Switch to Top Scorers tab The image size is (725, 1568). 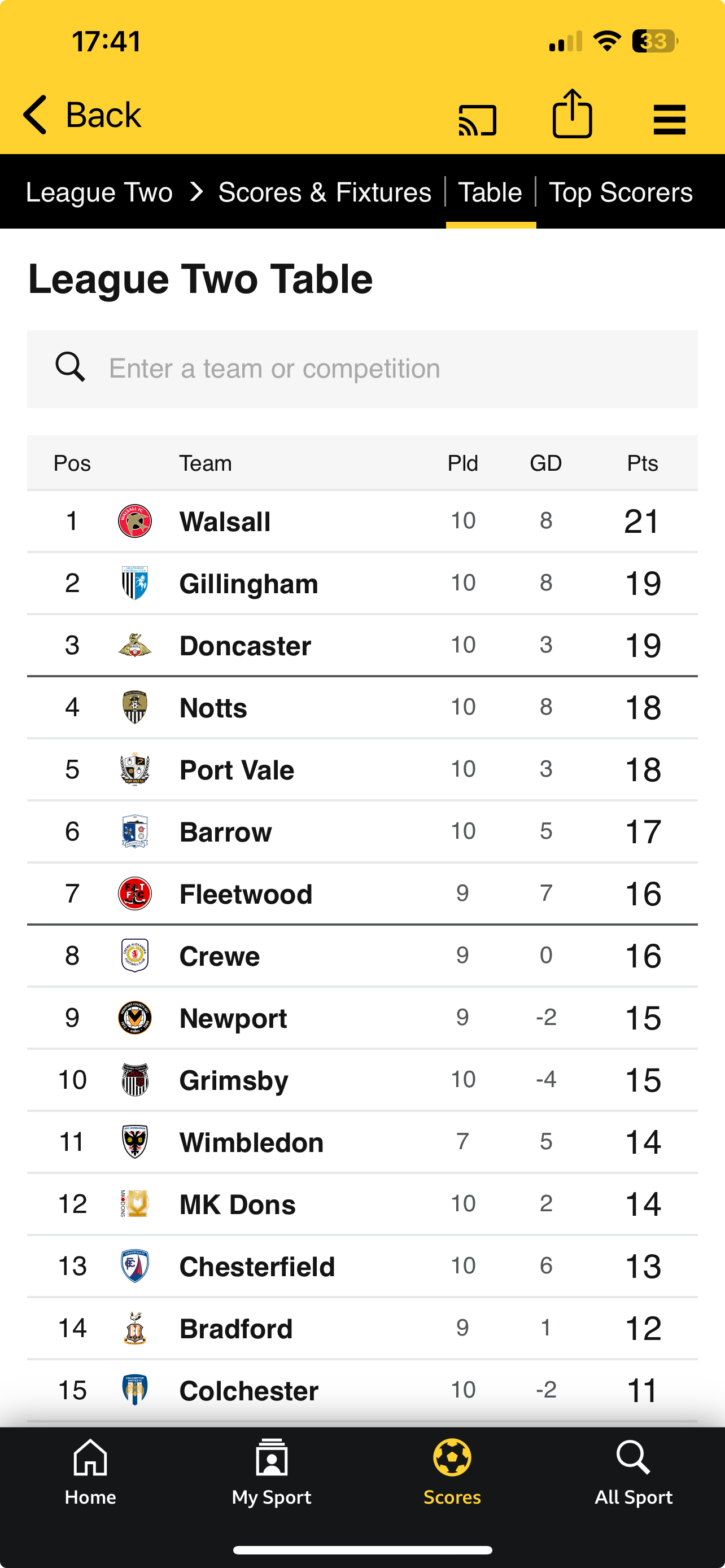[x=621, y=192]
